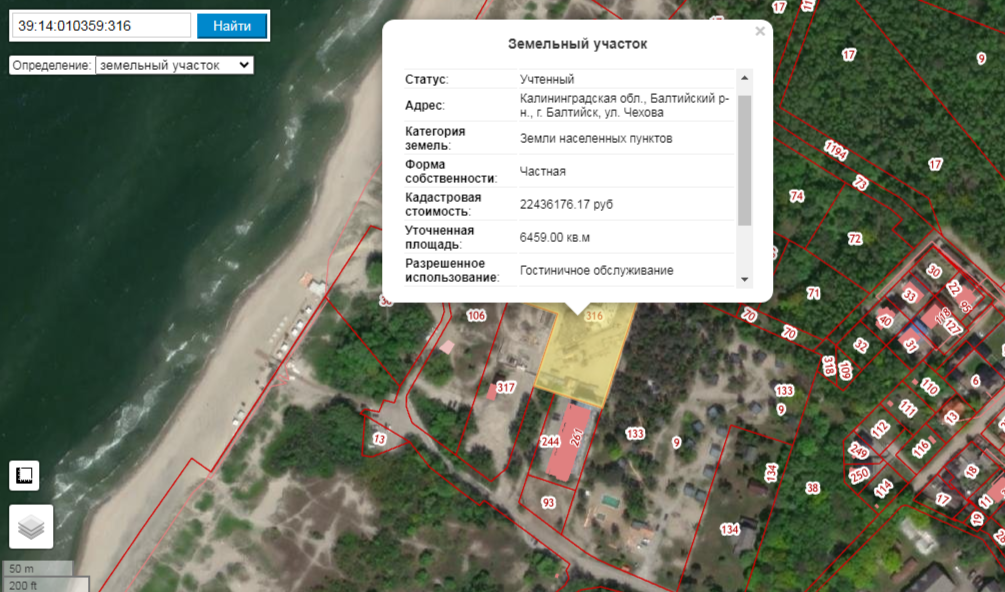1005x592 pixels.
Task: Click the Кадастровая стоимость value row
Action: coord(566,204)
